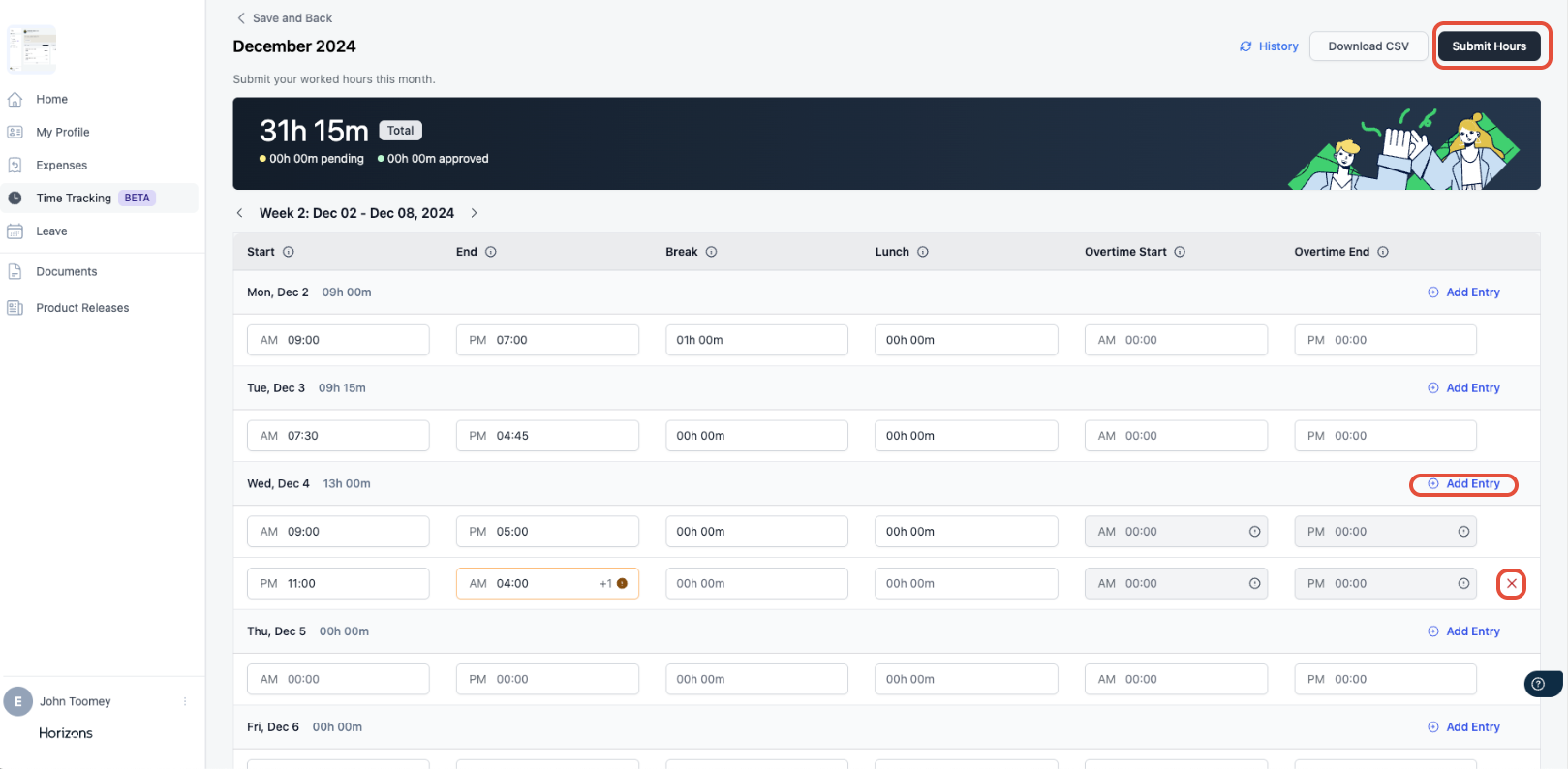Click the Save and Back link
Viewport: 1568px width, 769px height.
[285, 18]
